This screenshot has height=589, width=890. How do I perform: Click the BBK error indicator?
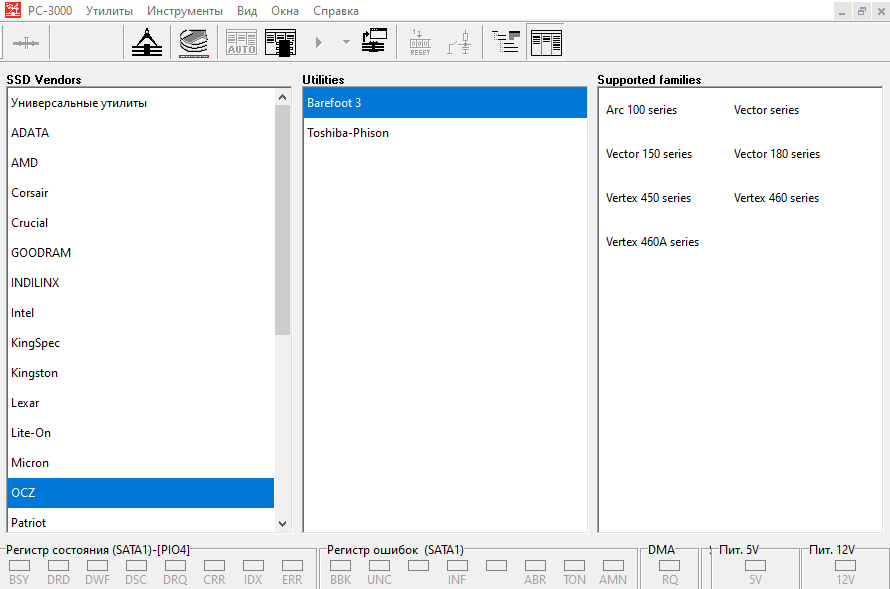click(x=341, y=566)
